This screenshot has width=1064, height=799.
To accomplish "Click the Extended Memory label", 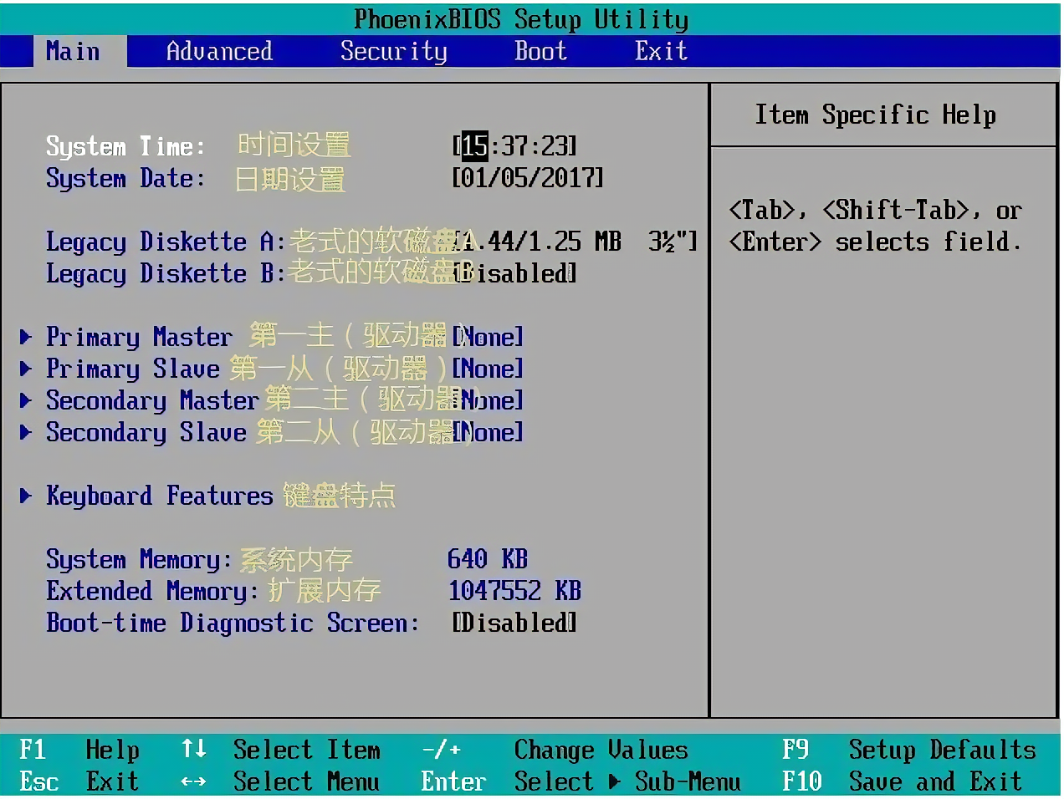I will pos(152,591).
